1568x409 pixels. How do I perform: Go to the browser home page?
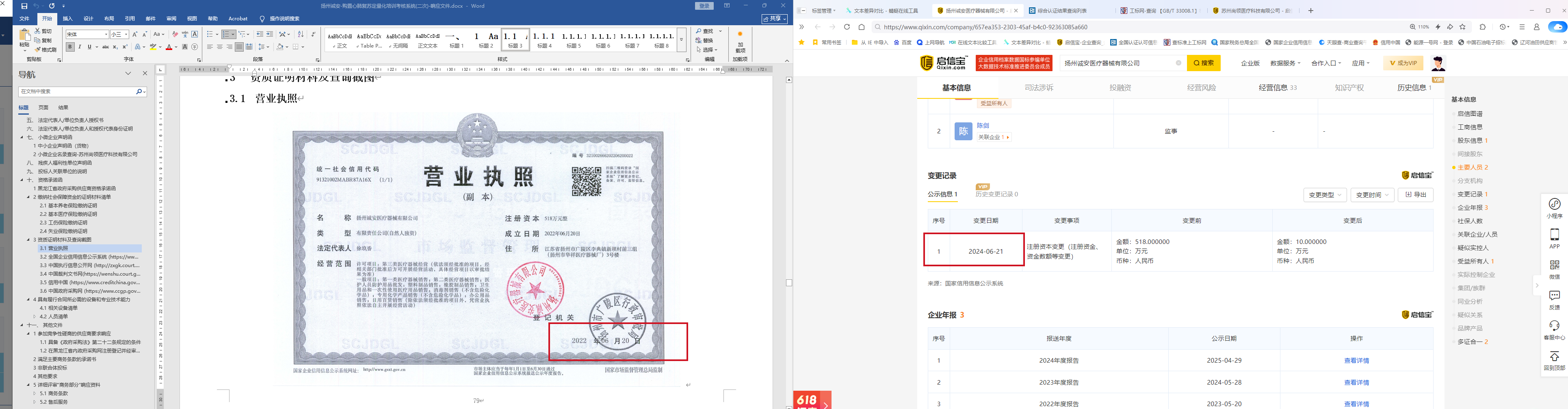pyautogui.click(x=861, y=27)
